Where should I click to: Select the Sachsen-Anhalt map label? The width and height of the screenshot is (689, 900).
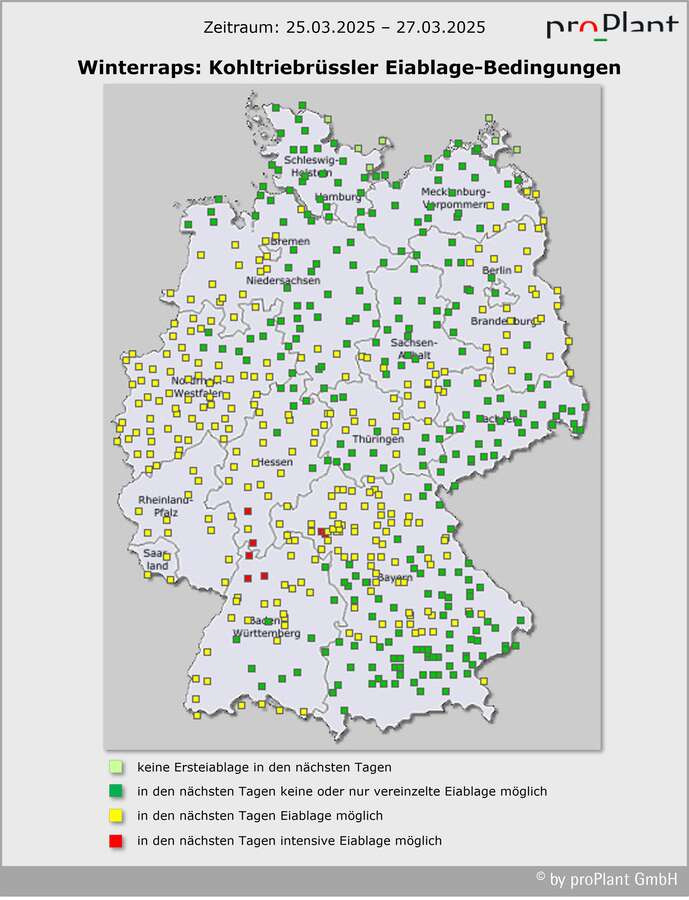(410, 349)
